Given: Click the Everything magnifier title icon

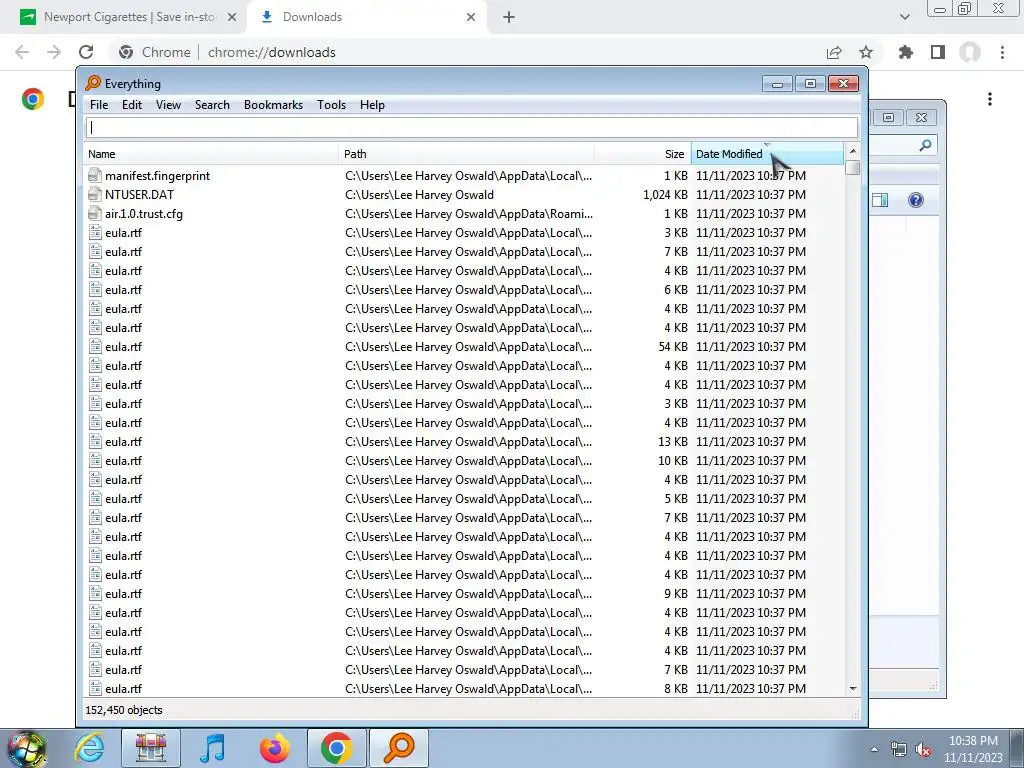Looking at the screenshot, I should 93,83.
